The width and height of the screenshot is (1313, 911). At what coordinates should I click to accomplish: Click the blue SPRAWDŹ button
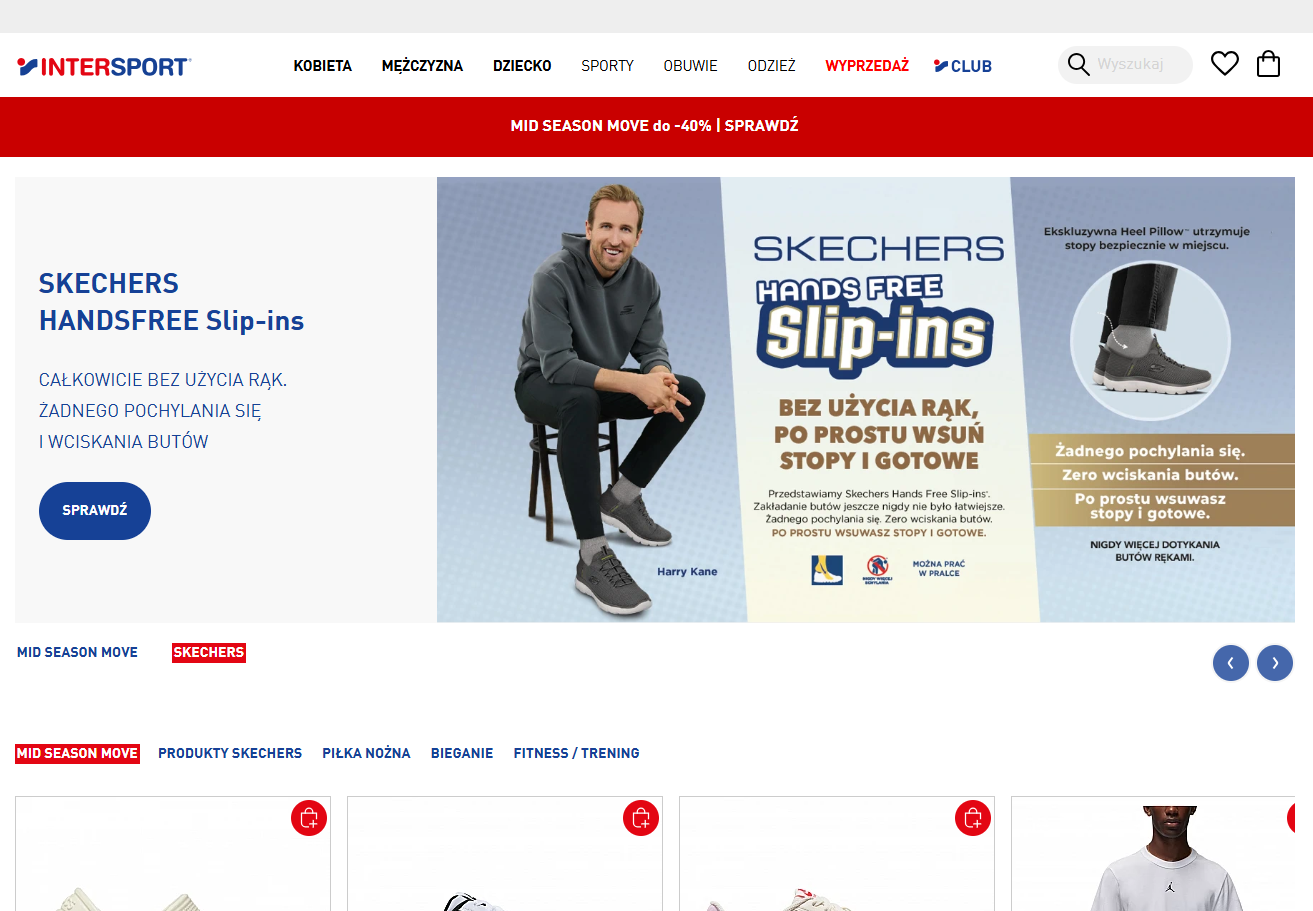[x=95, y=511]
